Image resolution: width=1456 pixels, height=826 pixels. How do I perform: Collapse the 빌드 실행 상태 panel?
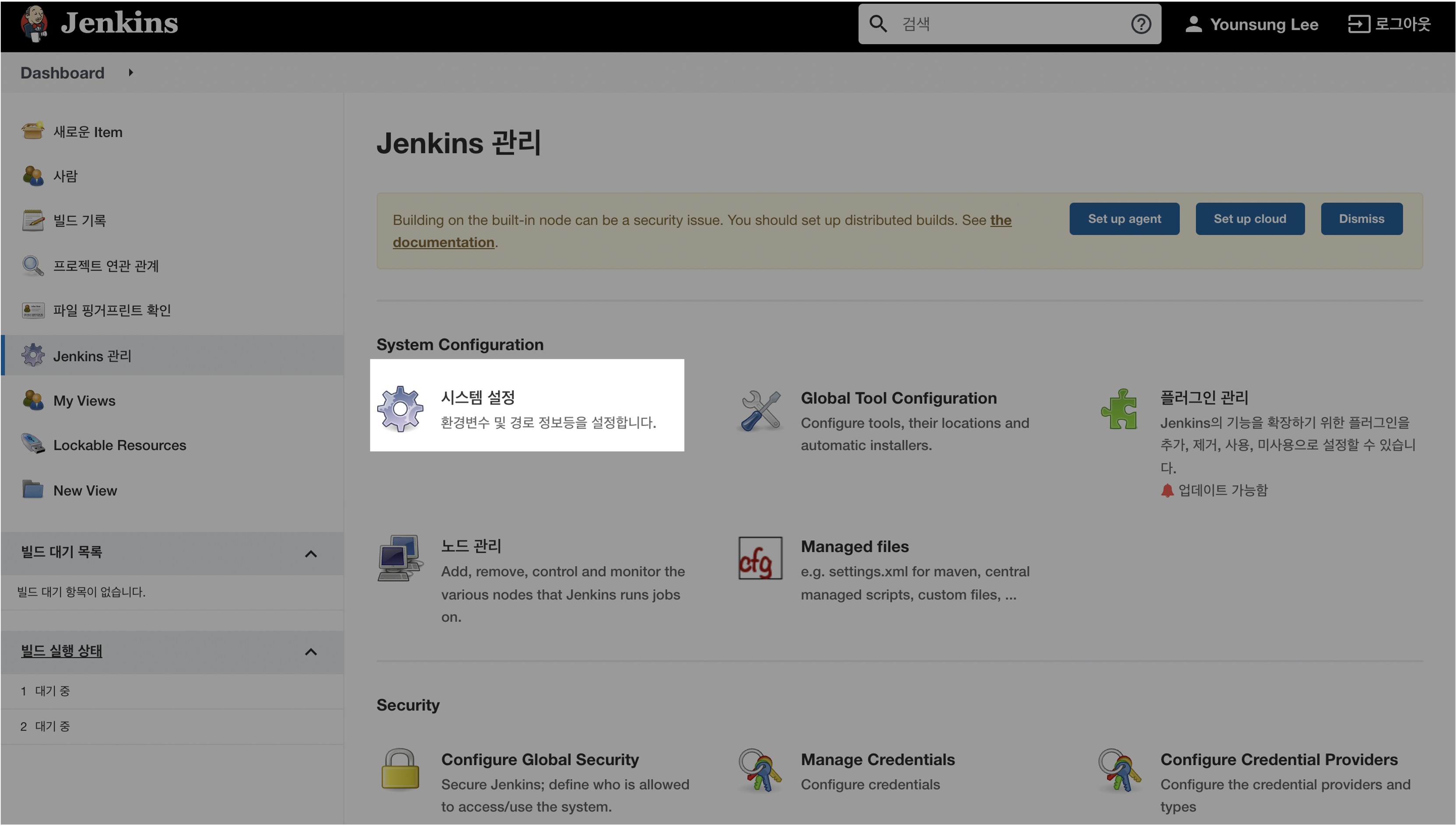[310, 652]
